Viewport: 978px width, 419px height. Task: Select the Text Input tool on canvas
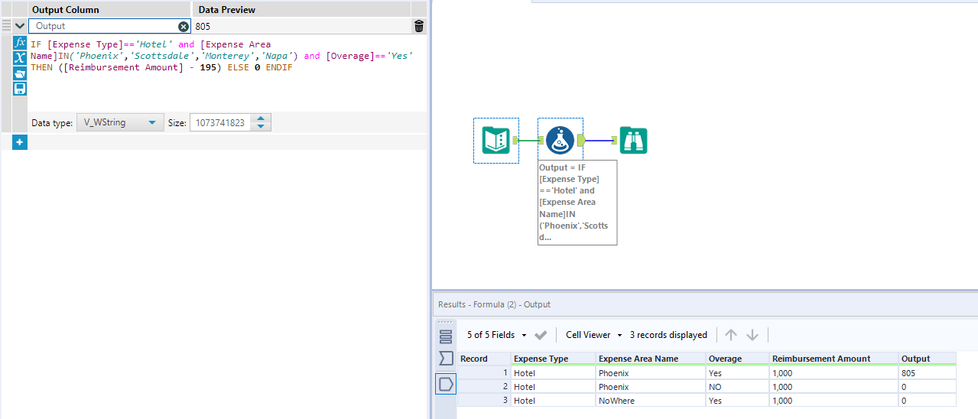pos(496,140)
